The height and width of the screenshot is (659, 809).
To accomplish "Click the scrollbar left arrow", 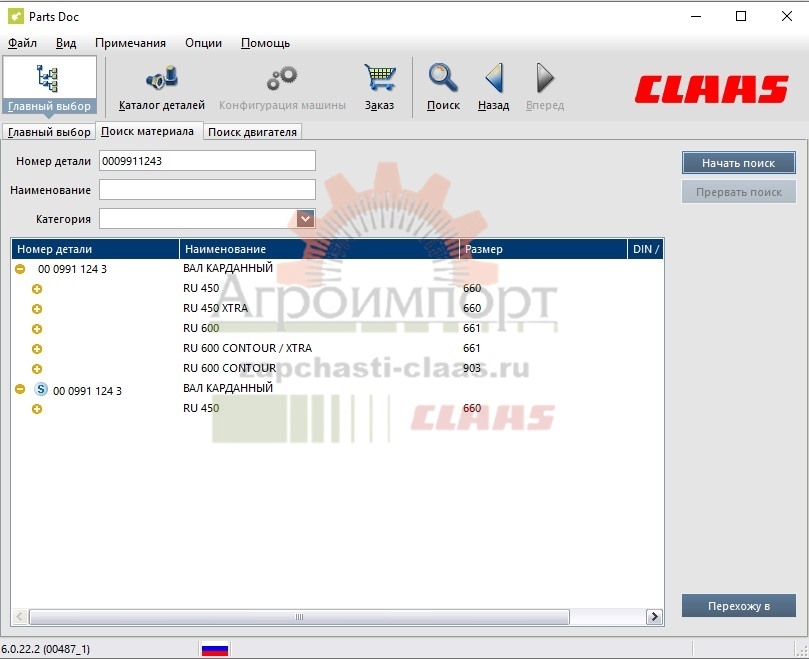I will pyautogui.click(x=20, y=617).
